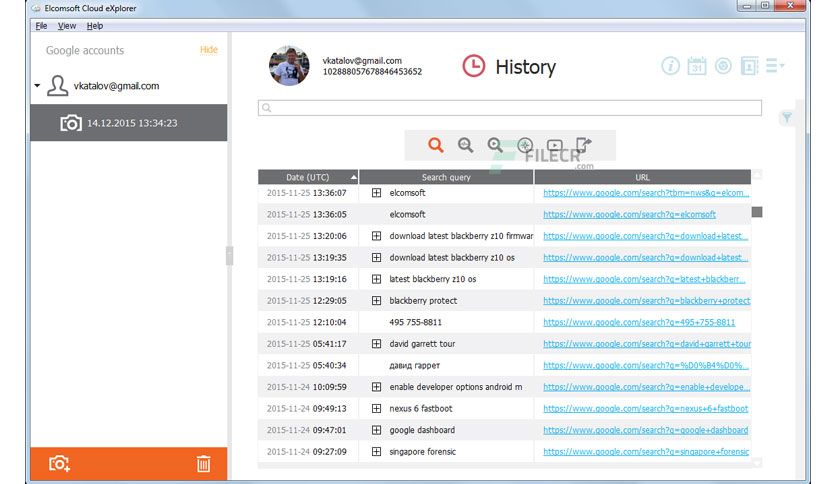Select the snapshot 14.12.2015 13:34:23
Viewport: 836px width, 484px height.
(128, 123)
